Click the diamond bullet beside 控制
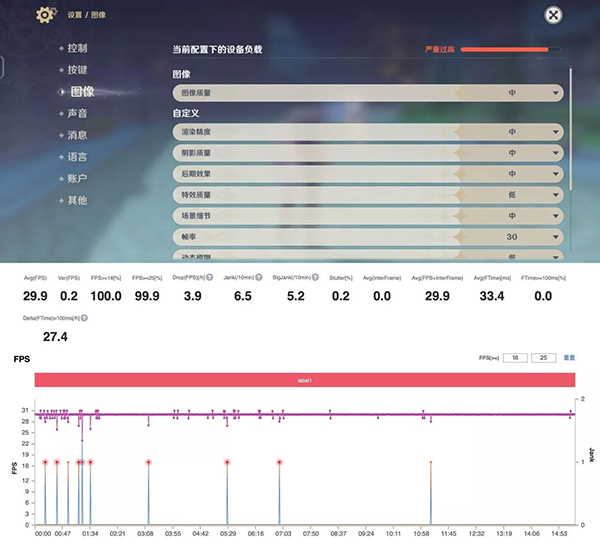Screen dimensions: 600x540 pyautogui.click(x=59, y=48)
